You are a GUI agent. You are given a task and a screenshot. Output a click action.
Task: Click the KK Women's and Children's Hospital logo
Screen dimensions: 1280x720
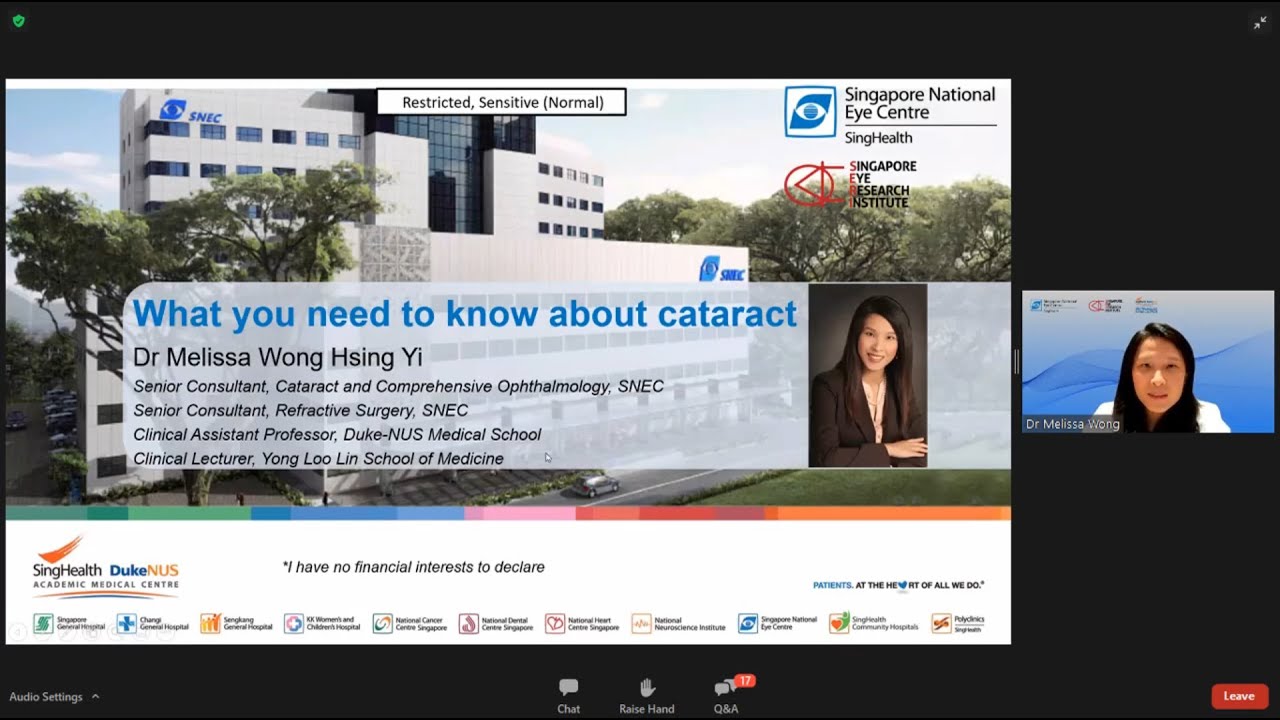click(322, 624)
